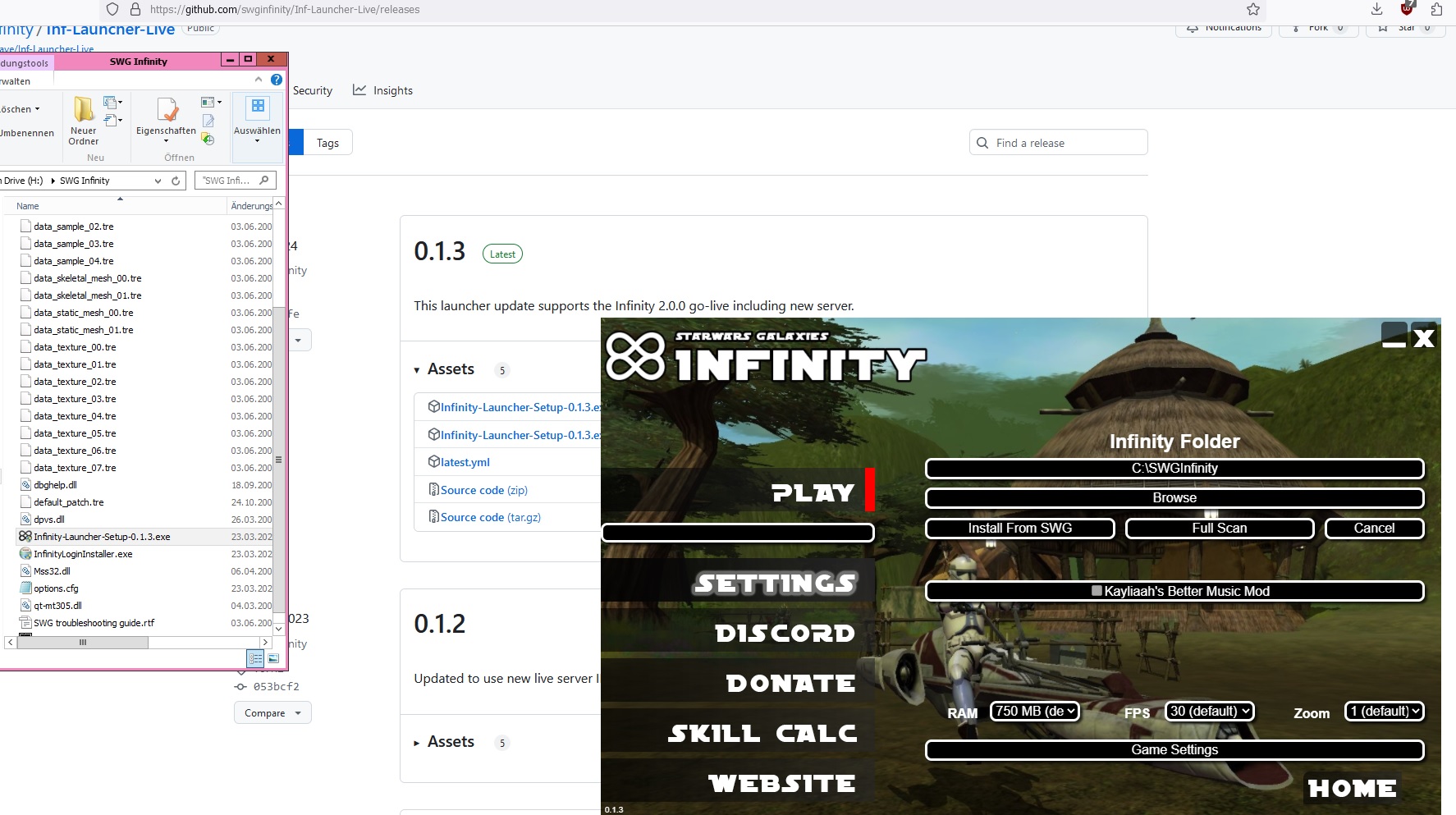Switch Explorer to large thumbnails view icon
This screenshot has height=815, width=1456.
tap(273, 658)
